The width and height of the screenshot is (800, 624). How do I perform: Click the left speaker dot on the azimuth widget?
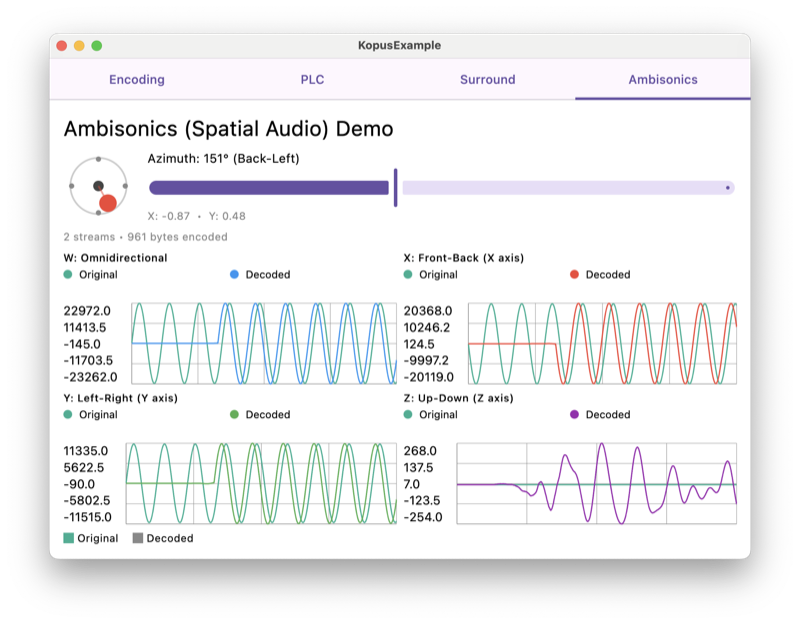click(71, 186)
